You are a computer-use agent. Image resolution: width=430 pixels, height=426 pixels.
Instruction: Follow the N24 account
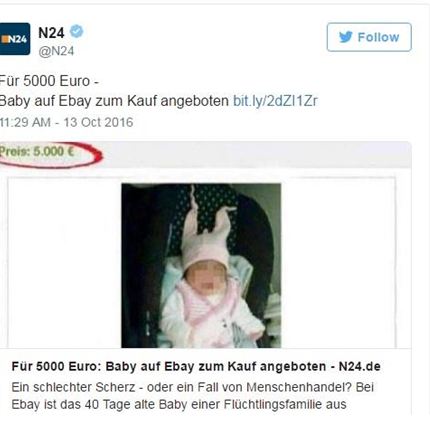369,37
